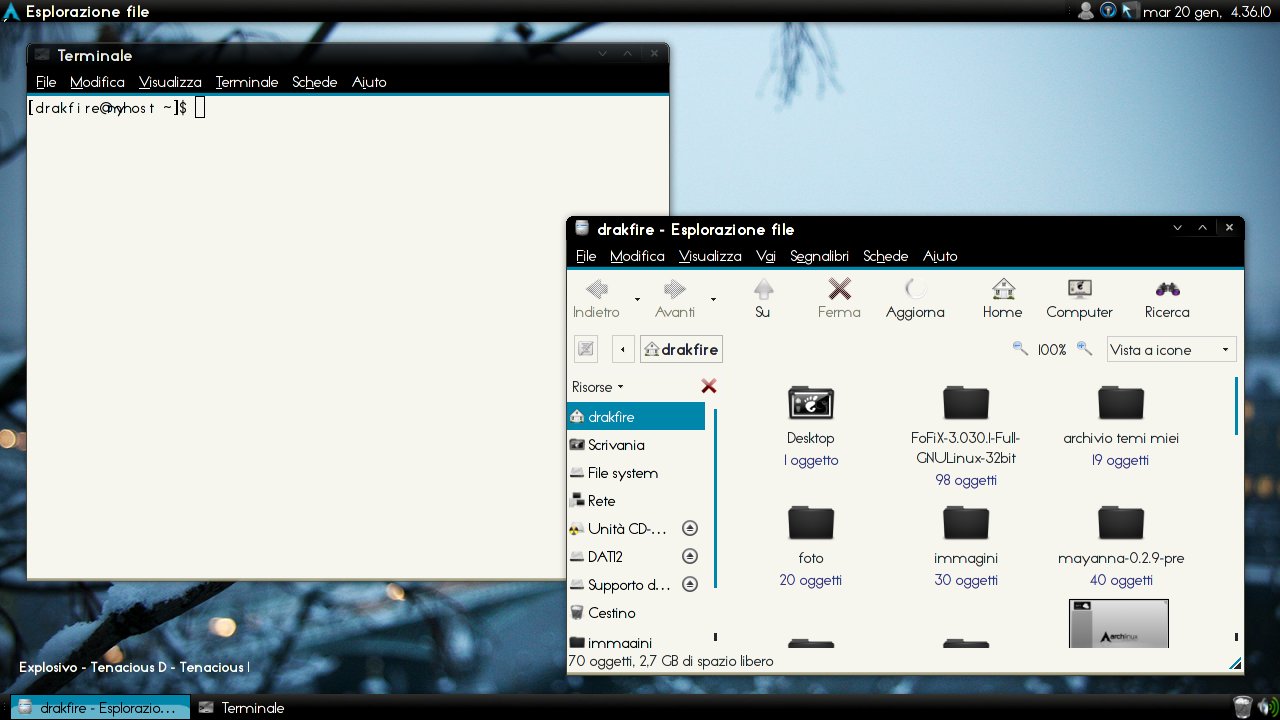The image size is (1280, 720).
Task: Select File system in the sidebar
Action: [x=636, y=473]
